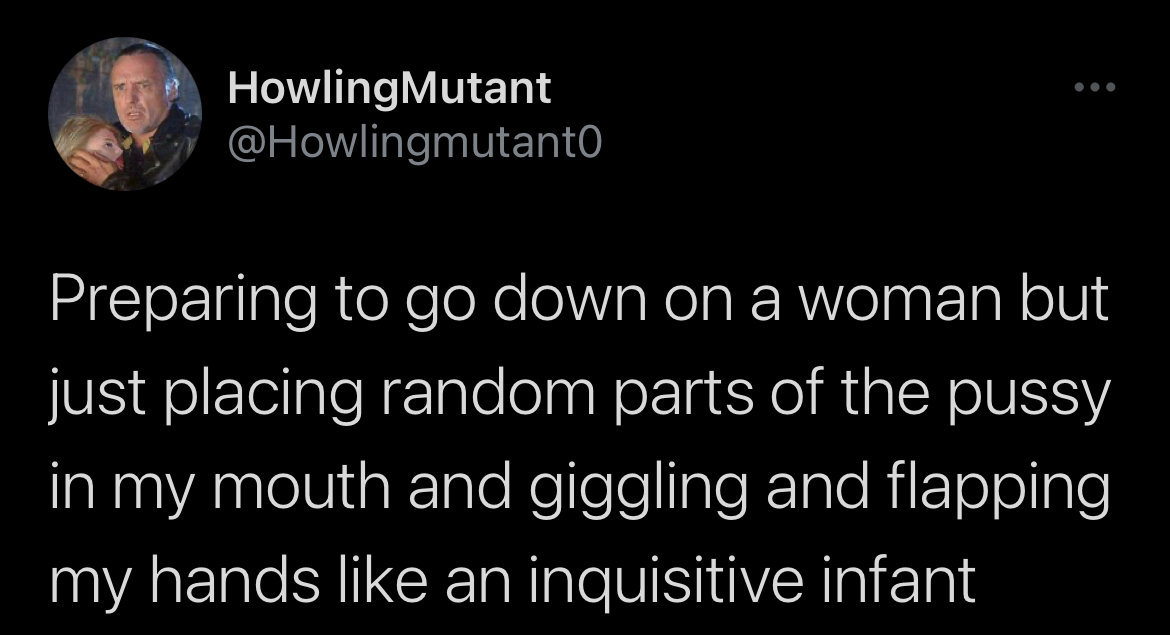Image resolution: width=1170 pixels, height=635 pixels.
Task: Click the tweet line starting "in my mouth"
Action: 580,489
